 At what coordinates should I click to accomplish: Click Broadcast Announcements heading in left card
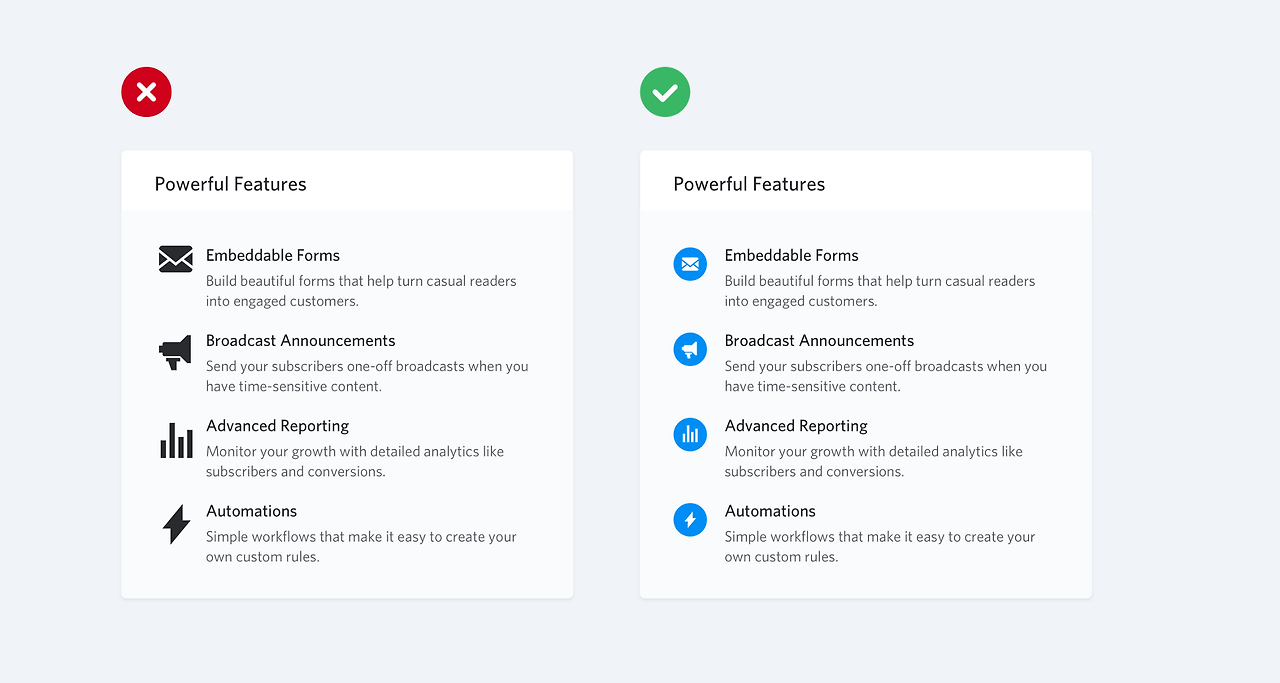coord(300,340)
